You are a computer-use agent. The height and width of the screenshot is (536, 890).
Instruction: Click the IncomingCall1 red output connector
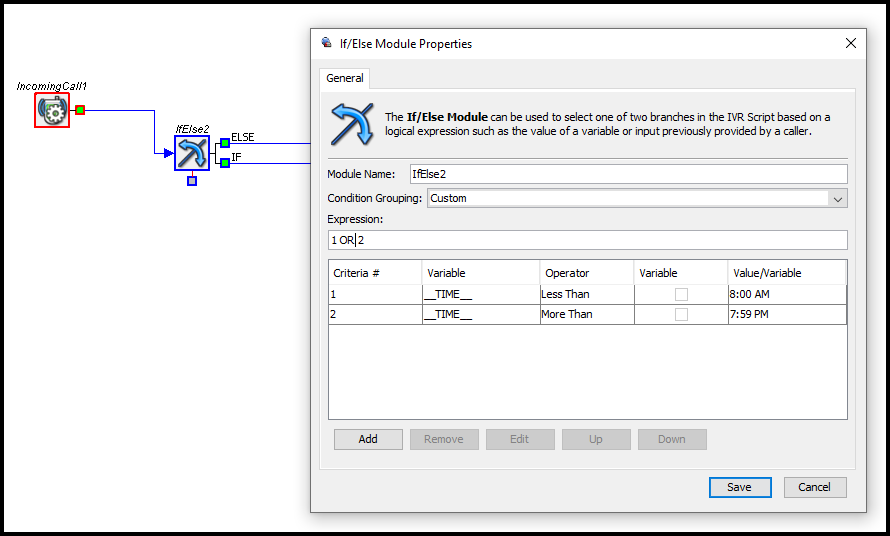coord(80,110)
